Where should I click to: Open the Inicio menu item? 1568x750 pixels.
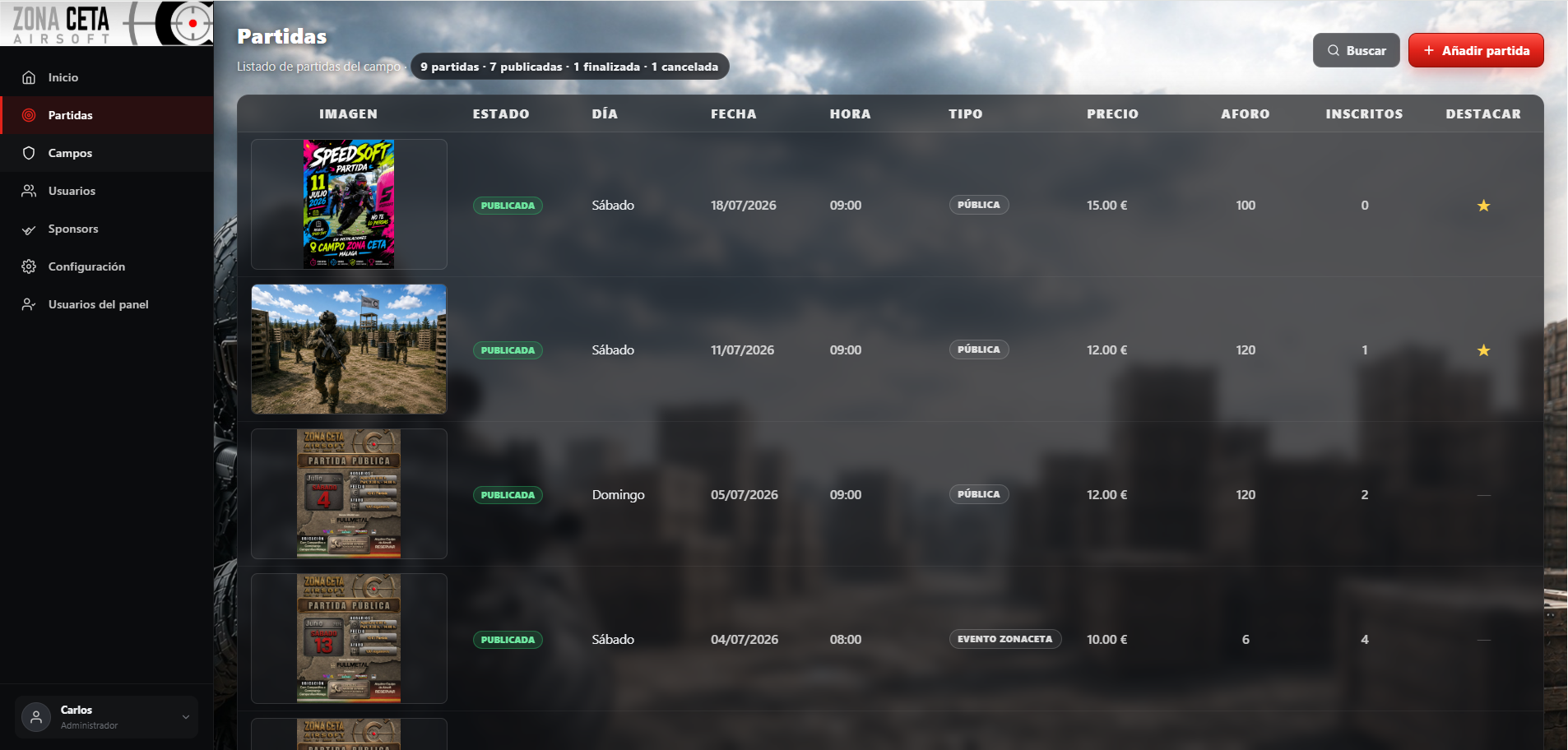107,77
